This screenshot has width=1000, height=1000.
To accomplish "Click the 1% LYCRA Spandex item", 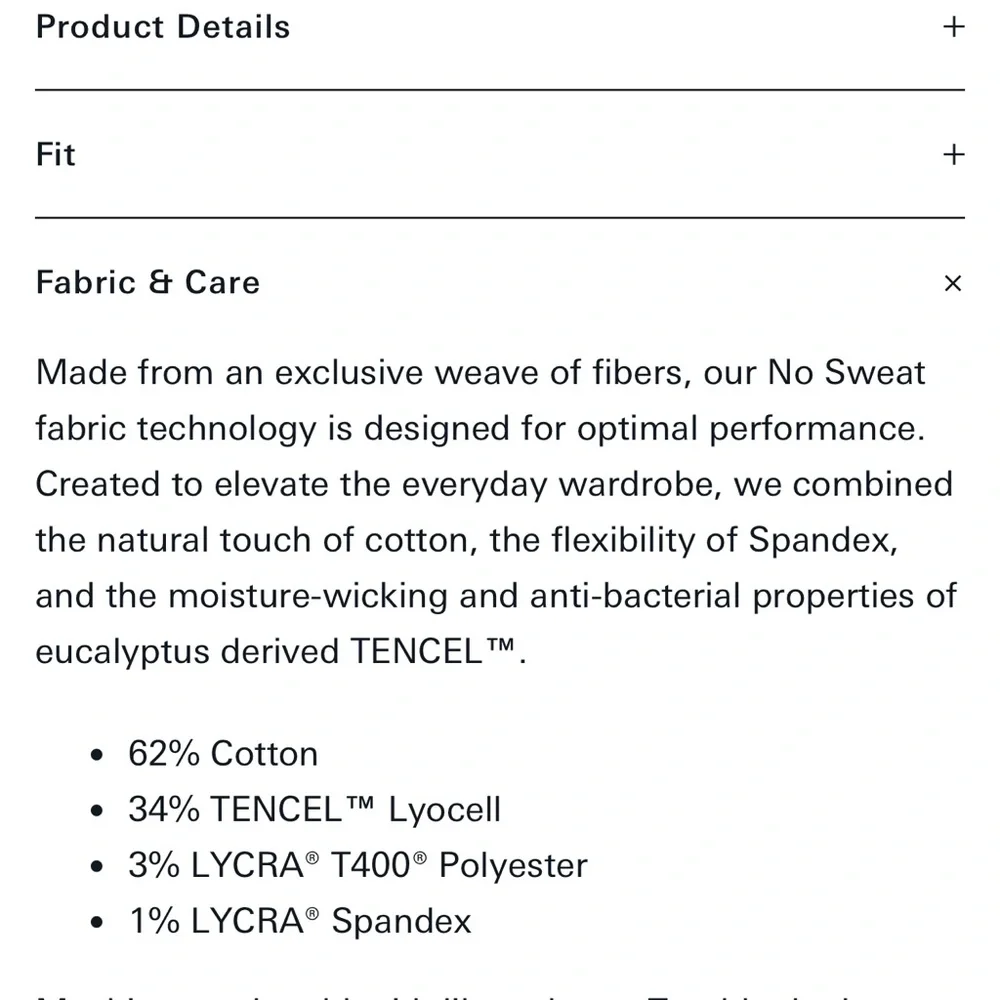I will click(x=300, y=921).
